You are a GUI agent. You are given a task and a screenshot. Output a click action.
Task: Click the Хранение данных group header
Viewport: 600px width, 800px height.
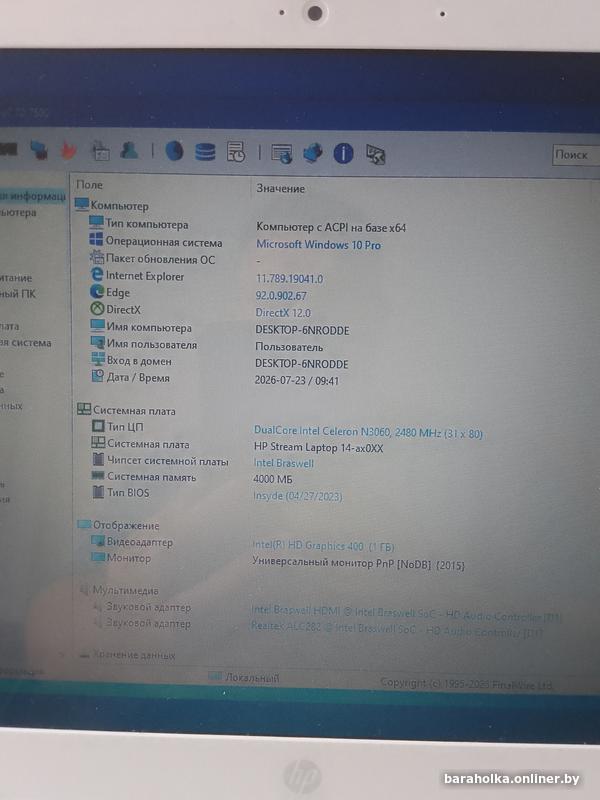pyautogui.click(x=134, y=655)
